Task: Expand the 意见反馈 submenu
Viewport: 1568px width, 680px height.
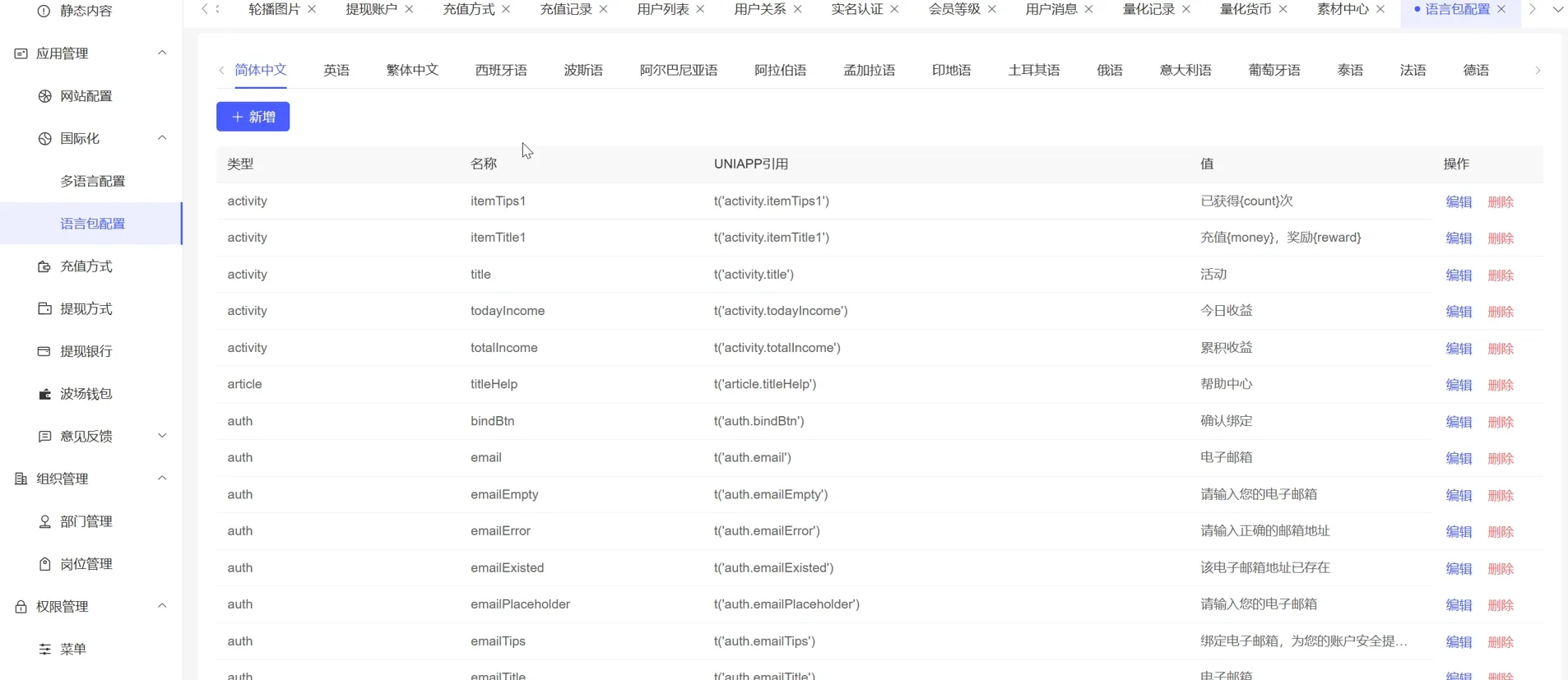Action: [x=162, y=437]
